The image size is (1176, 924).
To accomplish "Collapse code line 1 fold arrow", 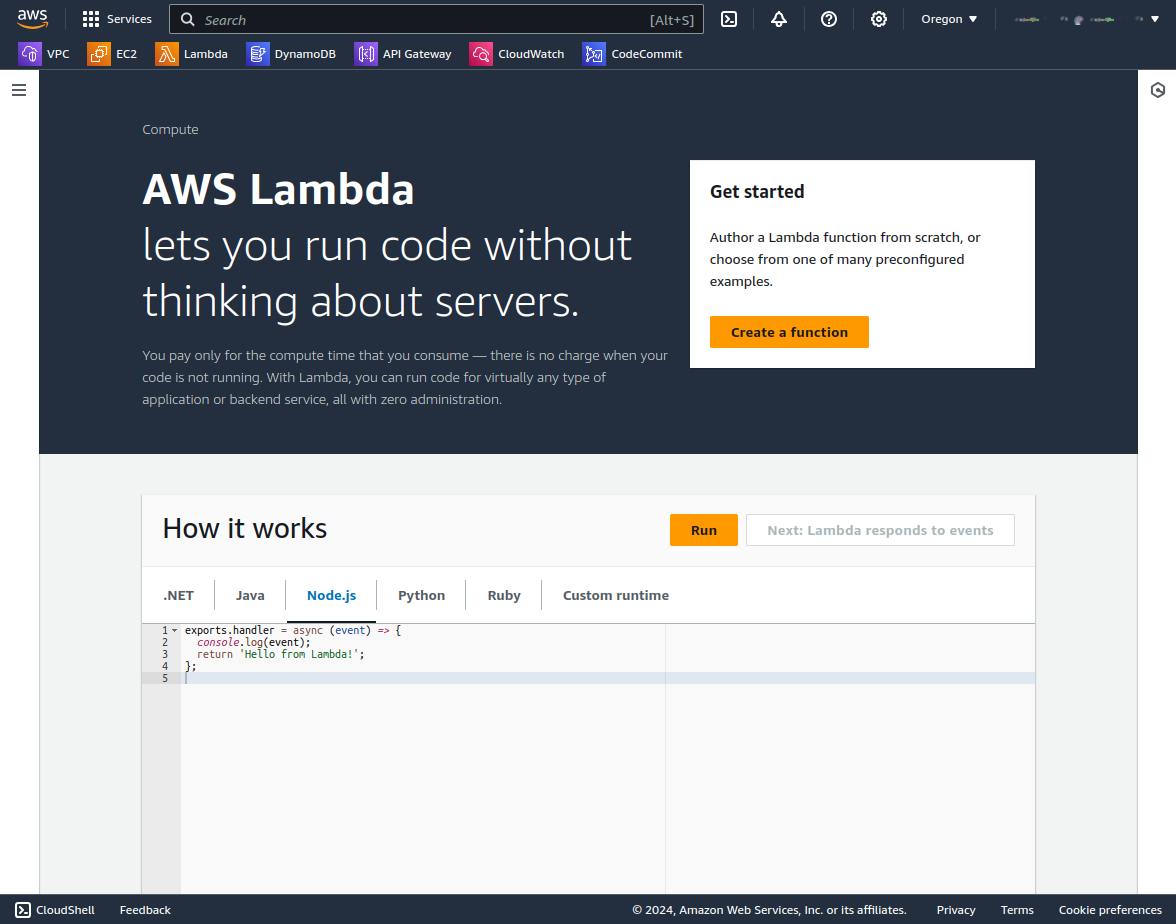I will [x=175, y=631].
